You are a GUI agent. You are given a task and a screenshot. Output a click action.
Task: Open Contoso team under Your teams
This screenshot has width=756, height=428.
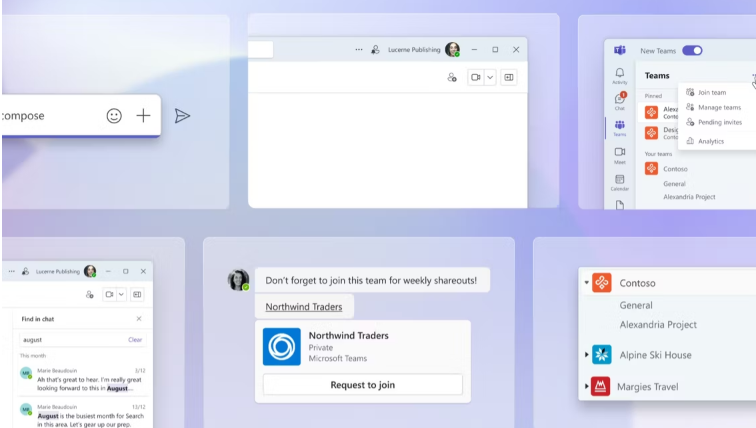[x=675, y=169]
